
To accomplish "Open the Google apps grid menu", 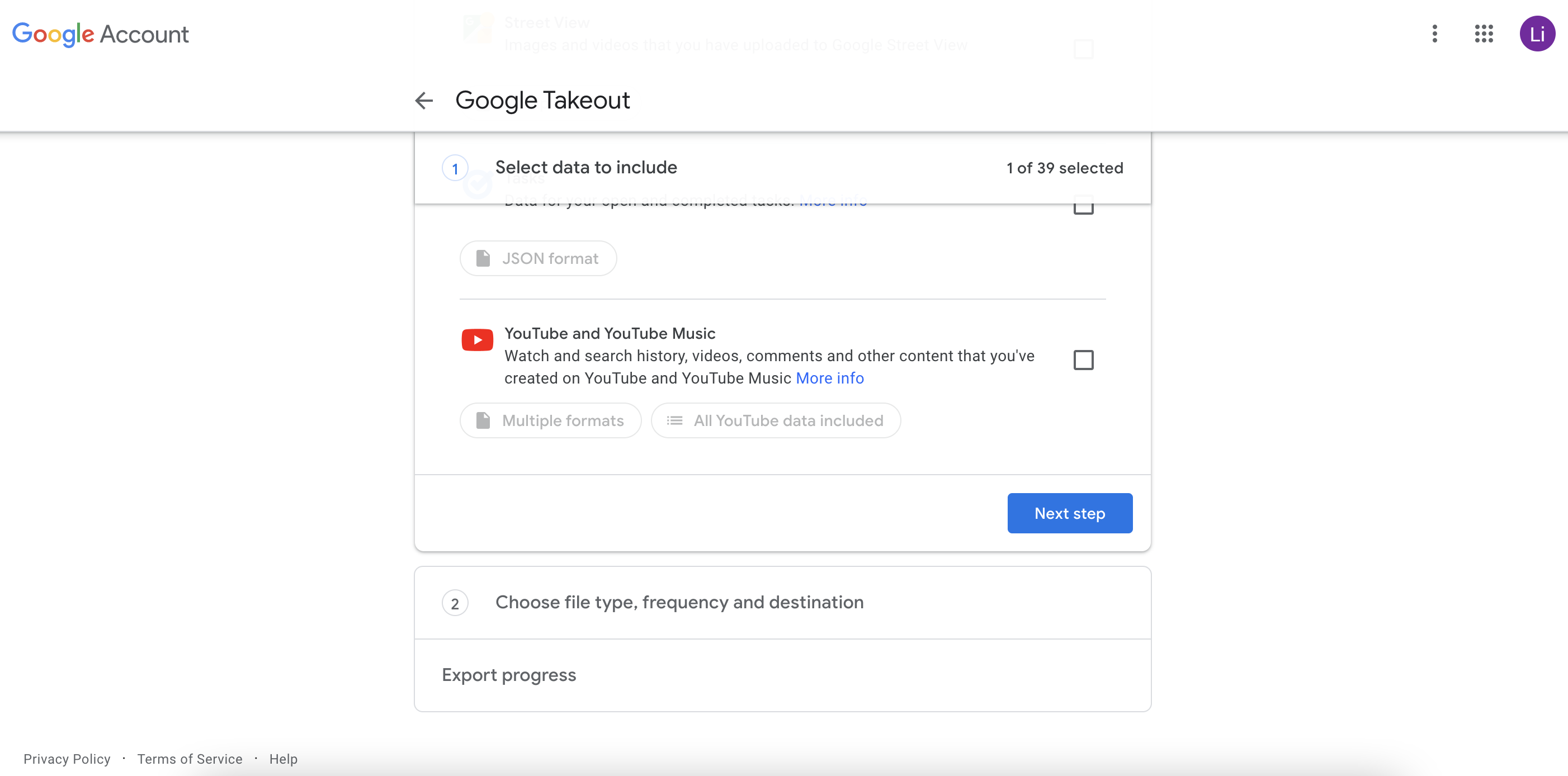I will click(1484, 34).
